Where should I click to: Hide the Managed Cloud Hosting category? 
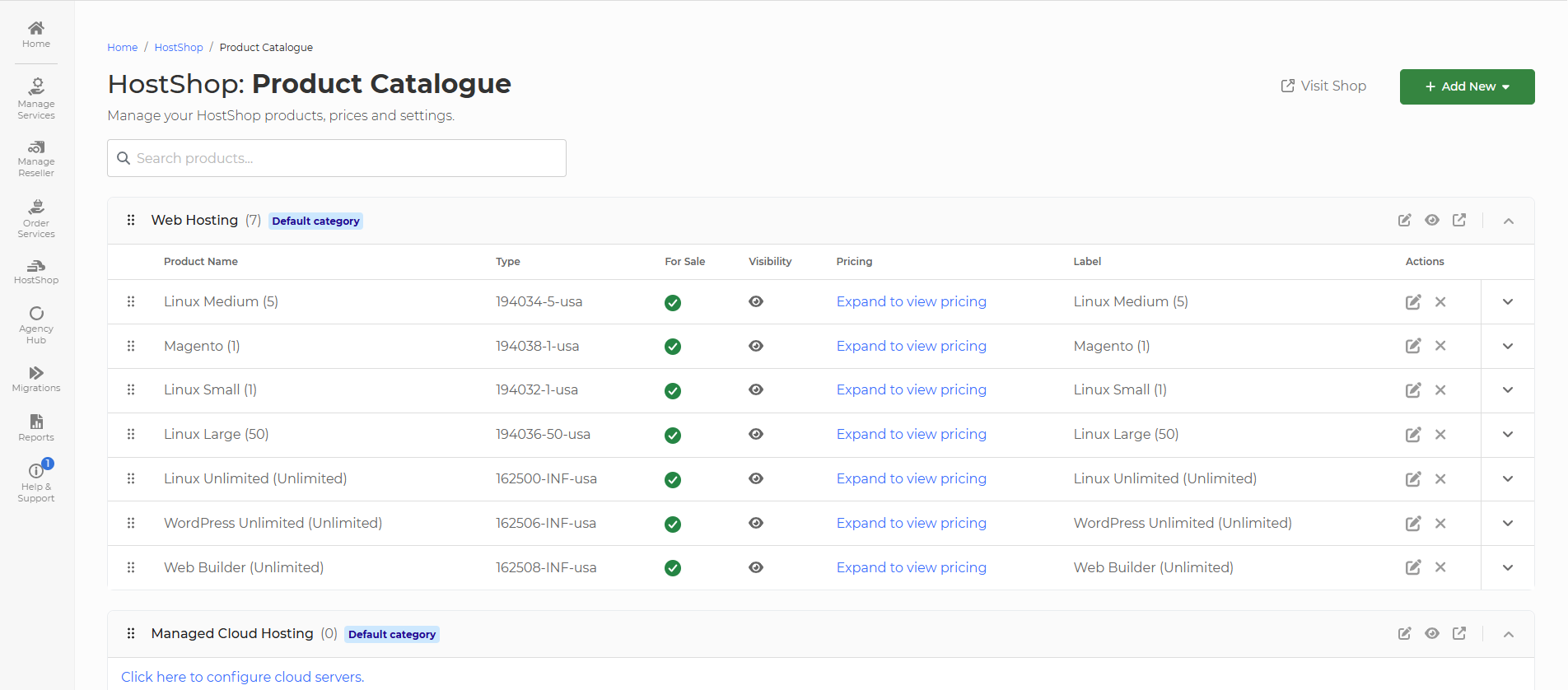tap(1432, 633)
